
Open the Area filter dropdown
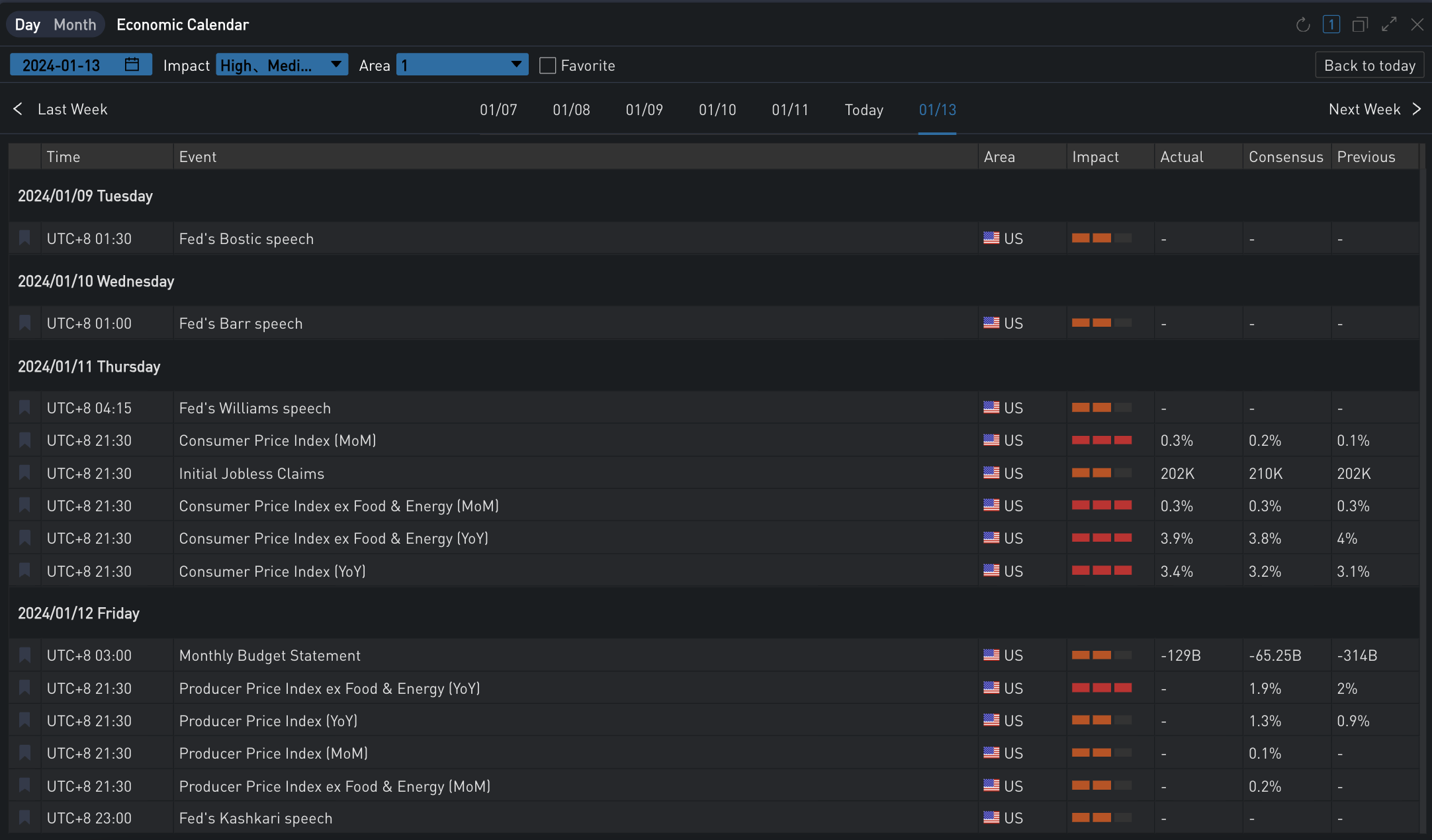point(462,65)
